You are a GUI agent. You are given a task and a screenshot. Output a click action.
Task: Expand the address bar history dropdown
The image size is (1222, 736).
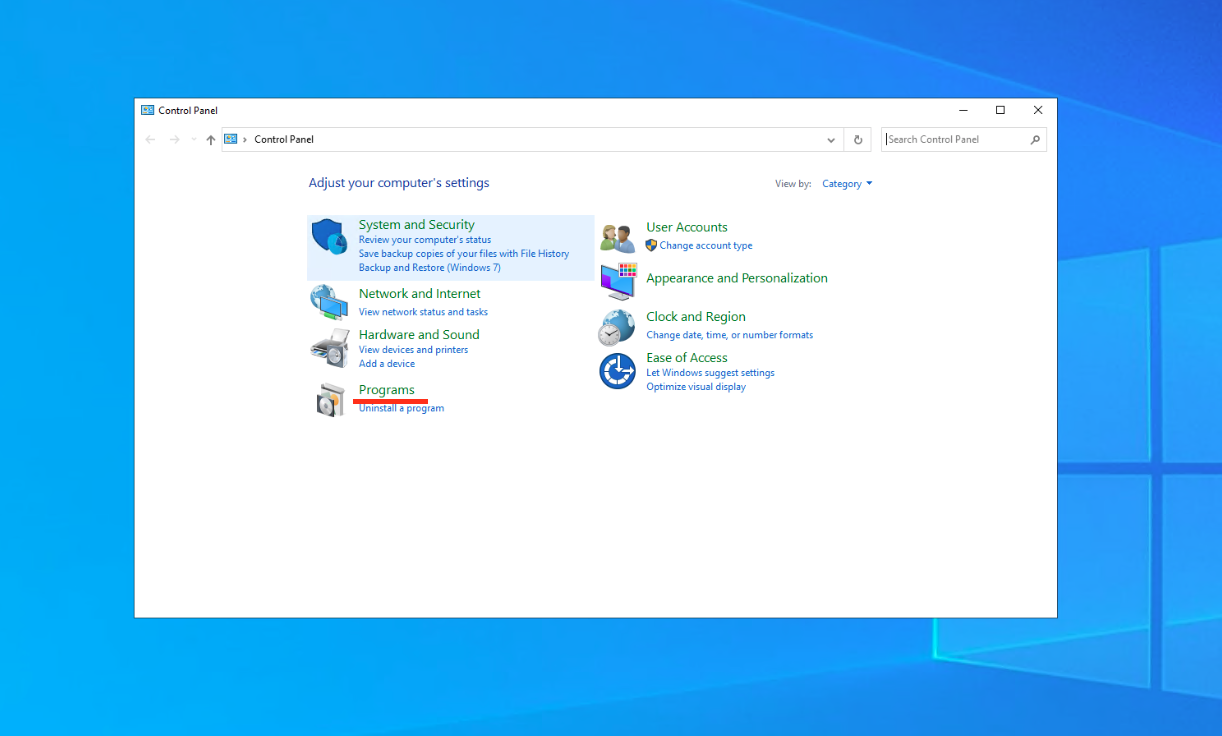pyautogui.click(x=831, y=140)
